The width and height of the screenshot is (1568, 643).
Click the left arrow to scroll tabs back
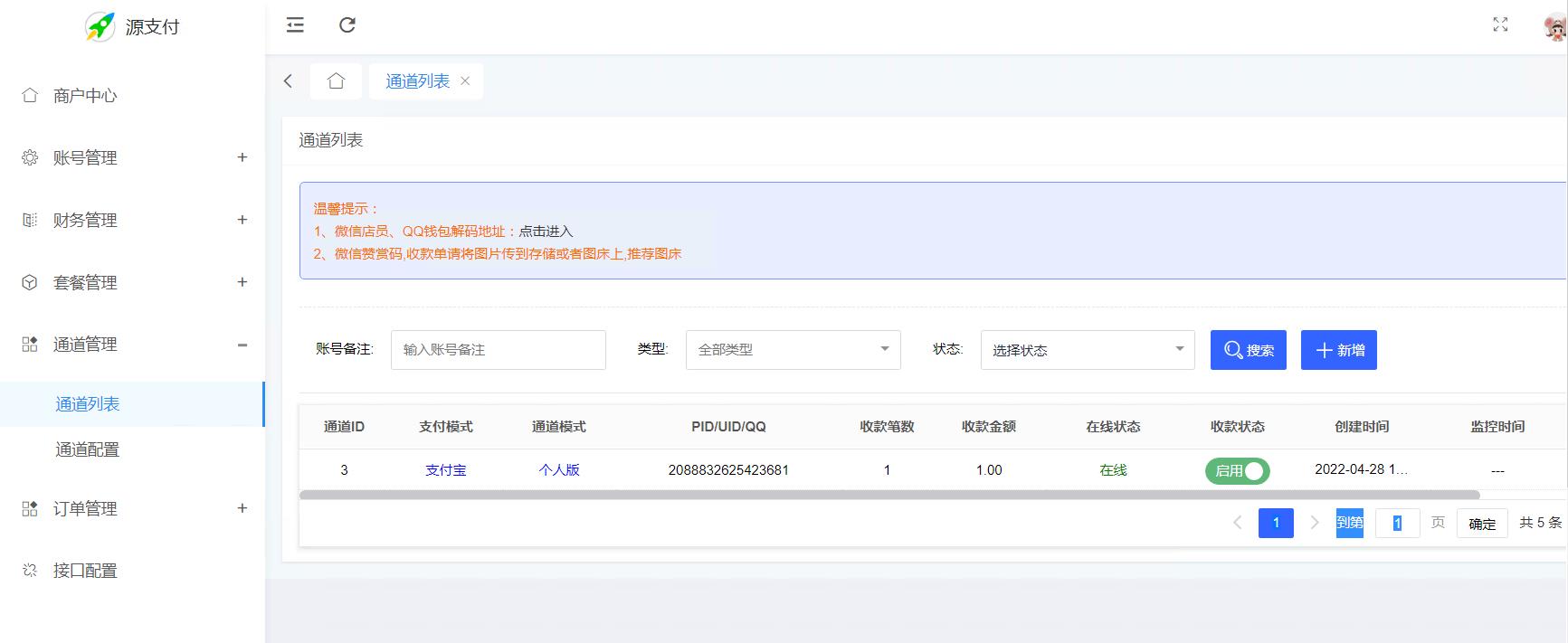click(289, 81)
